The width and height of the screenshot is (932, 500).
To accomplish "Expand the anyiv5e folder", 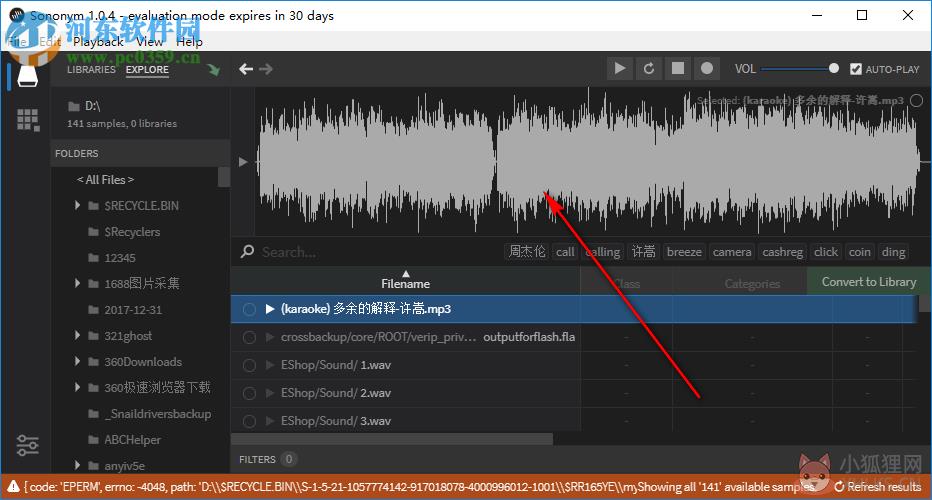I will click(x=77, y=465).
